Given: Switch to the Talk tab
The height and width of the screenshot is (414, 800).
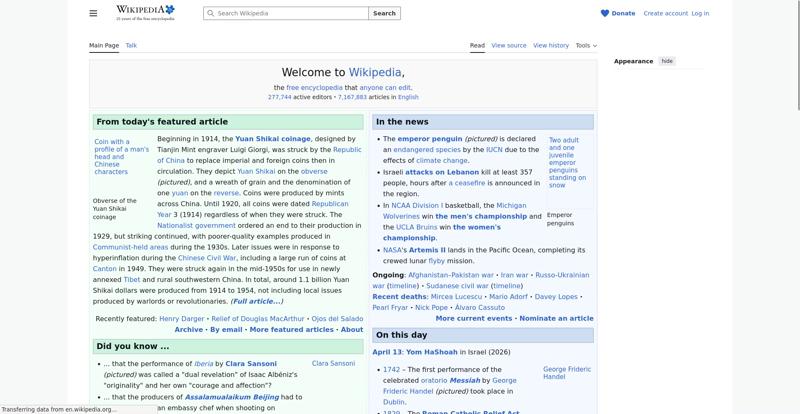Looking at the screenshot, I should pos(131,45).
